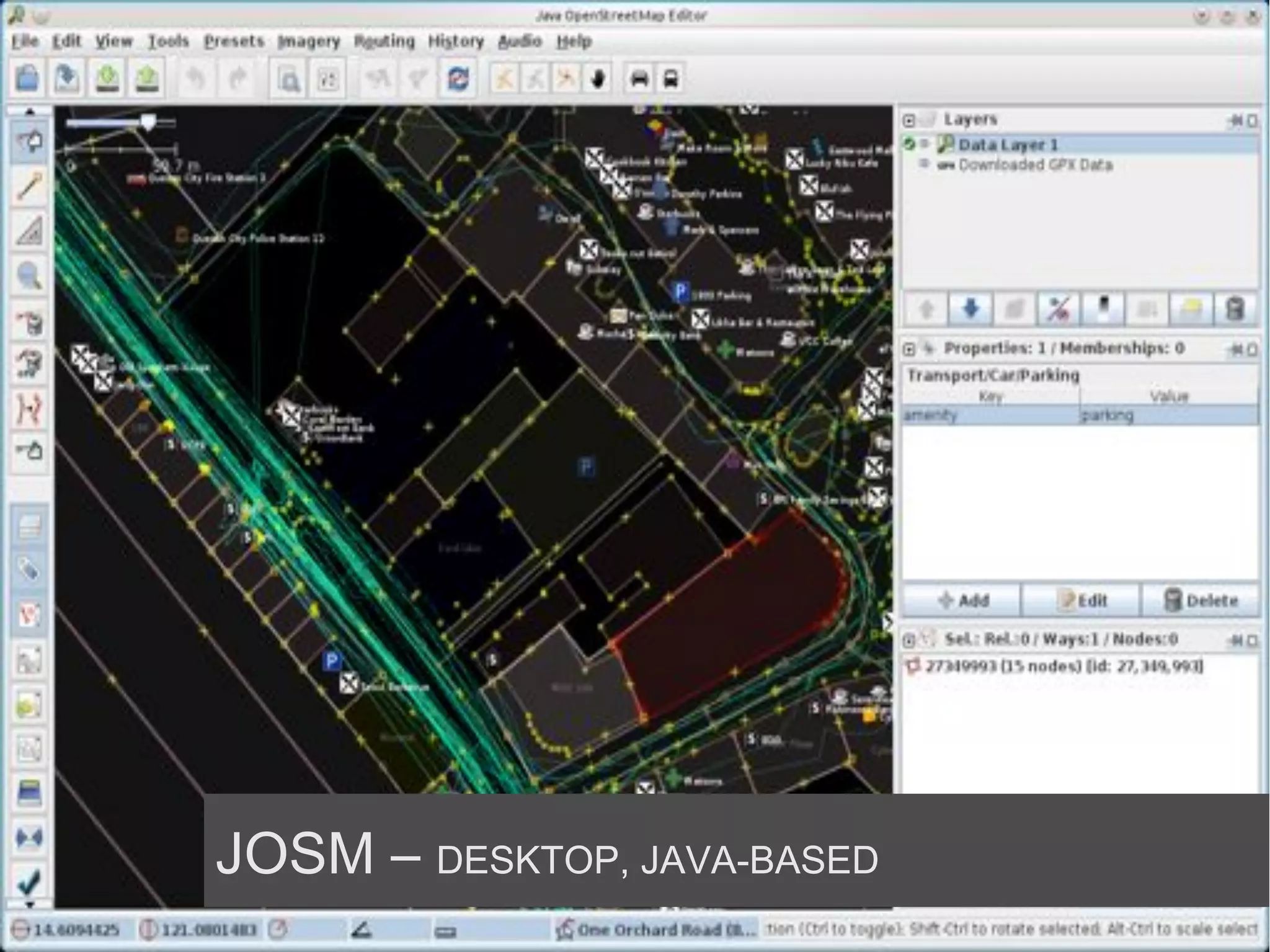Screen dimensions: 1270x952
Task: Select the Draw nodes tool
Action: tap(29, 186)
